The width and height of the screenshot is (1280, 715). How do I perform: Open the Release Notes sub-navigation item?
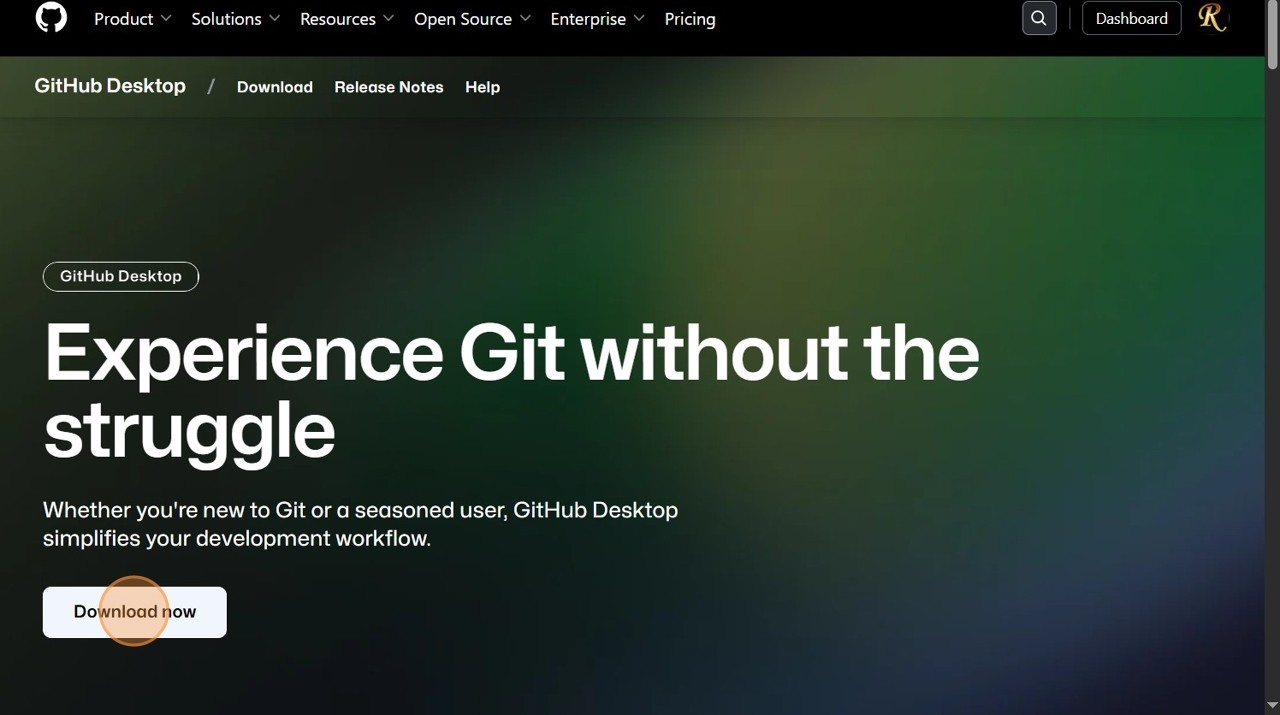point(389,87)
